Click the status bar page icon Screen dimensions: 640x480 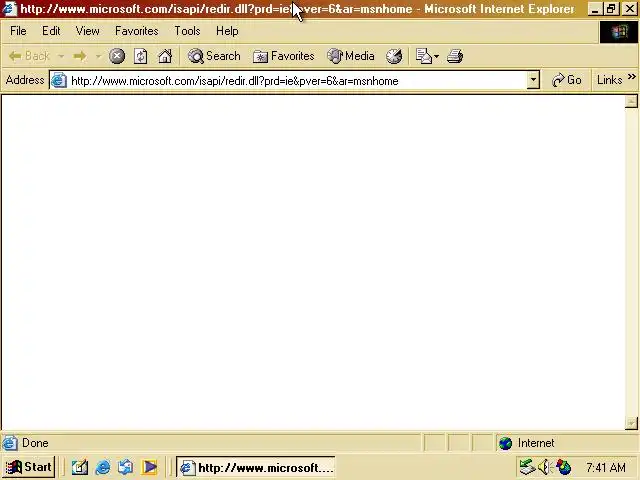coord(10,443)
